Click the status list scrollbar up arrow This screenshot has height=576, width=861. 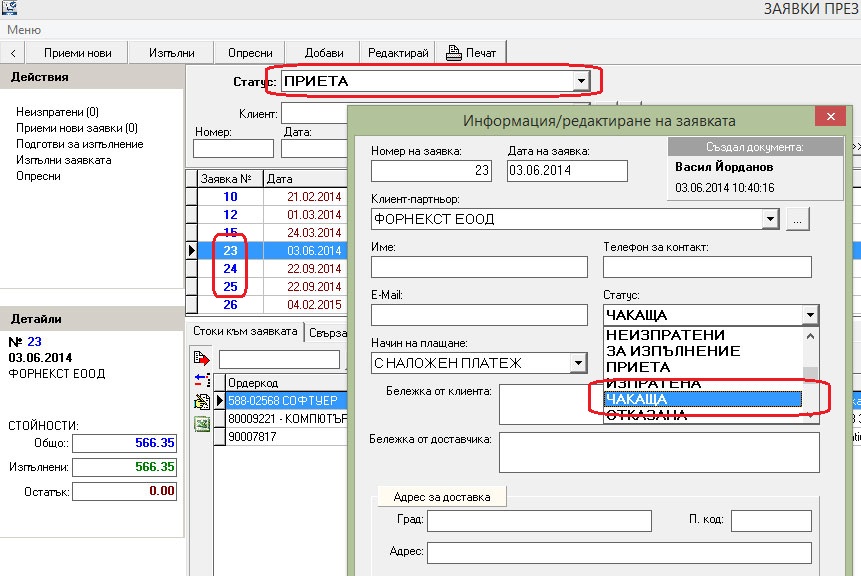point(810,335)
